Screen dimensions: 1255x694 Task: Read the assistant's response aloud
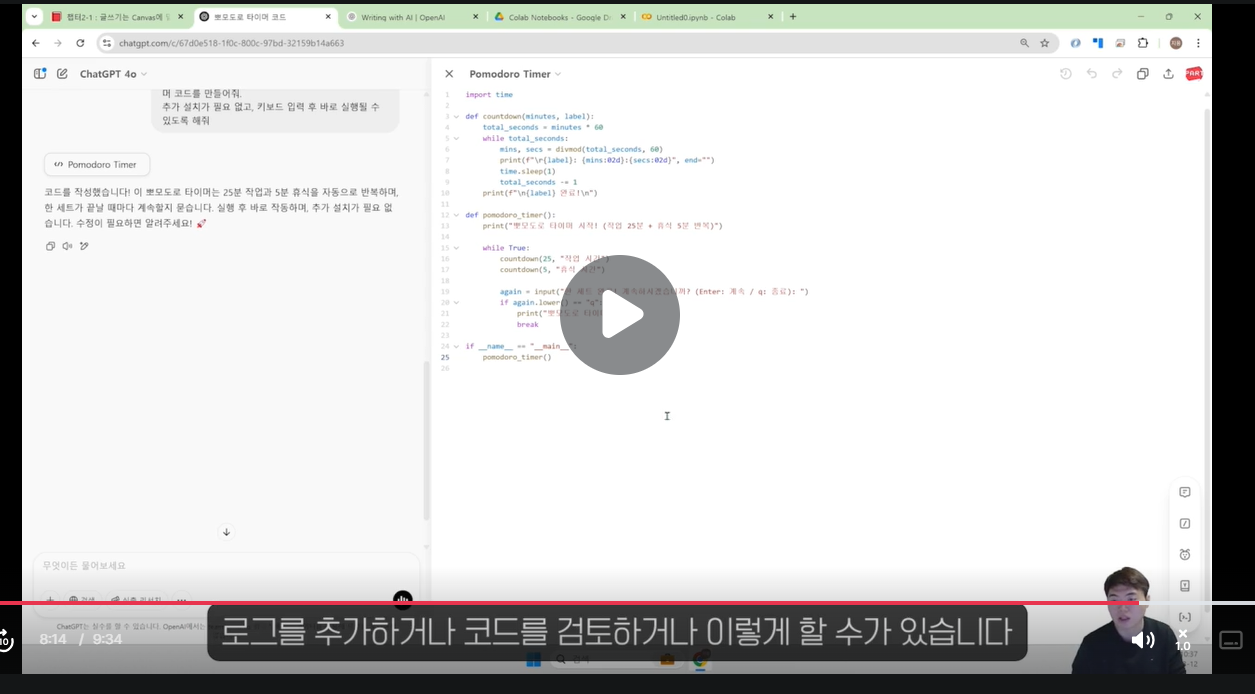tap(67, 246)
